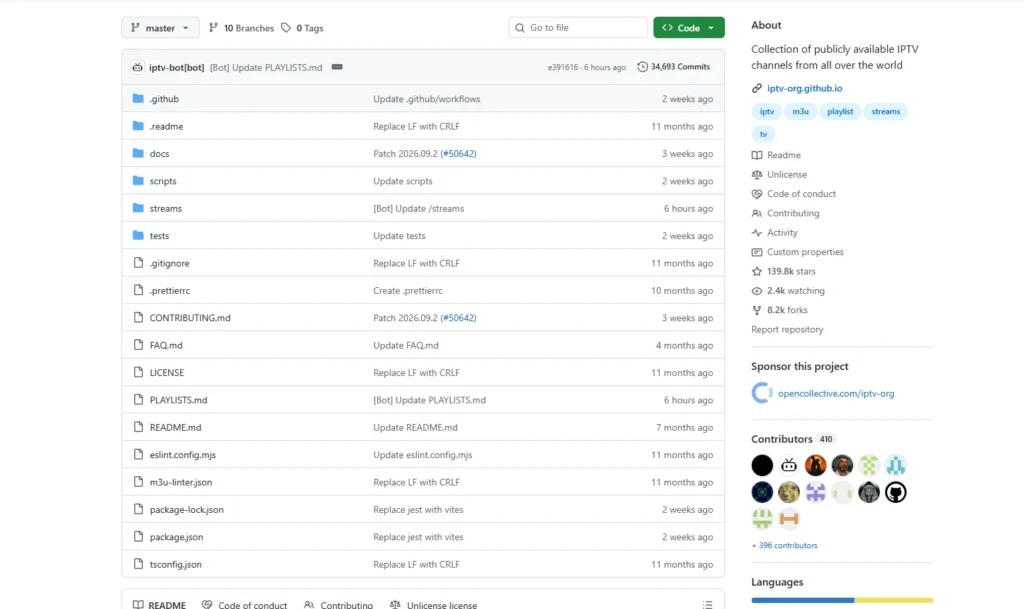Viewport: 1024px width, 609px height.
Task: Focus the Go to file search field
Action: 578,27
